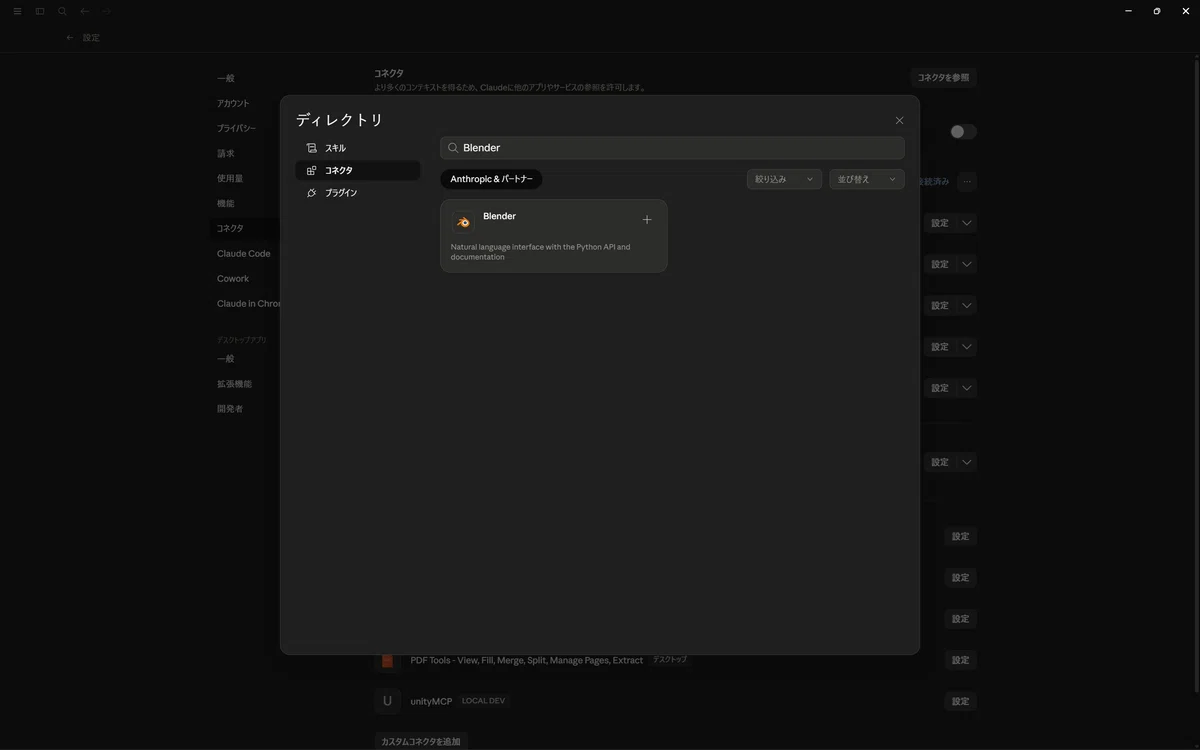Open the 絞り込み filter dropdown
The width and height of the screenshot is (1200, 750).
(x=784, y=179)
